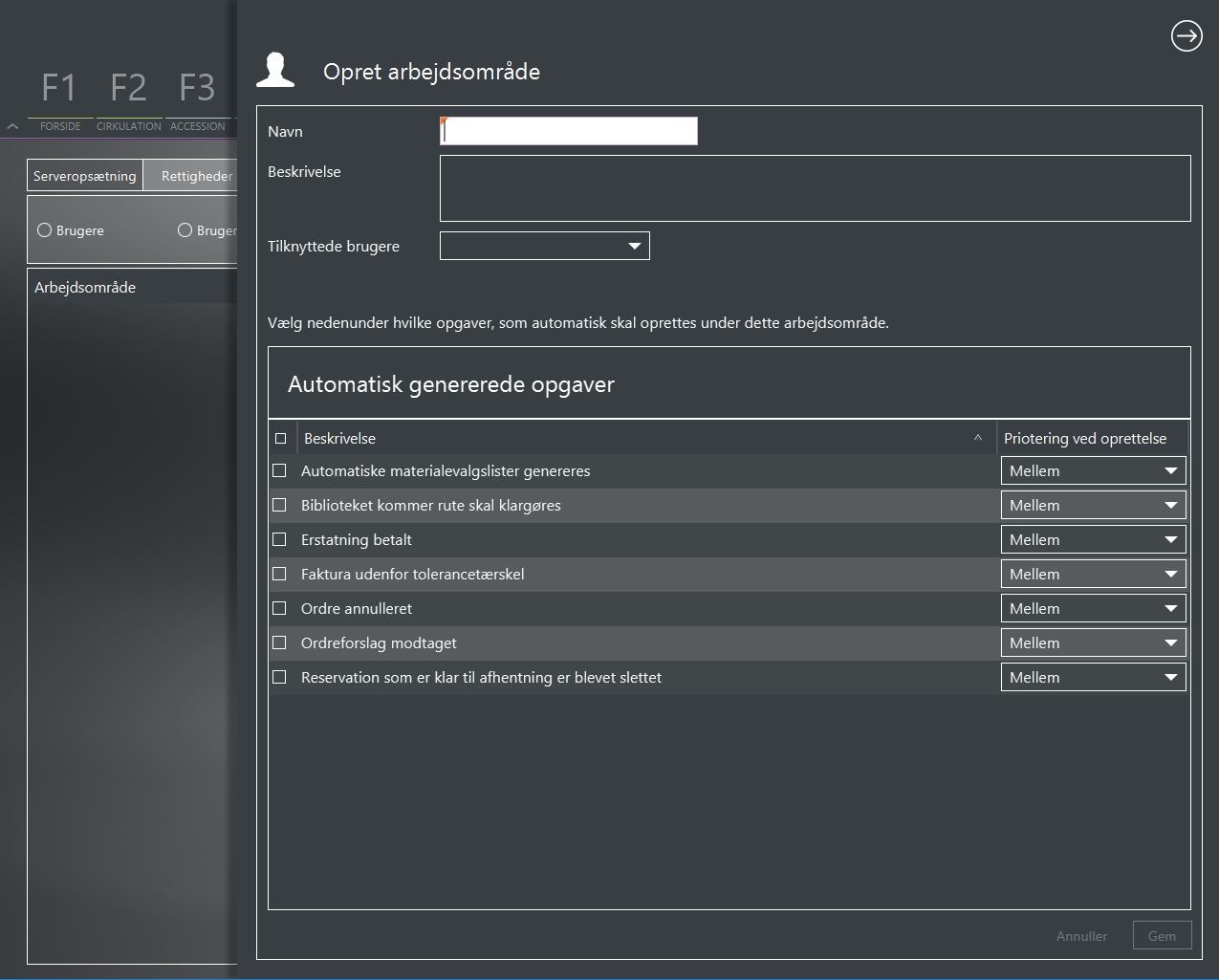Click the Annuller button
Screen dimensions: 1219x980
pos(1081,936)
